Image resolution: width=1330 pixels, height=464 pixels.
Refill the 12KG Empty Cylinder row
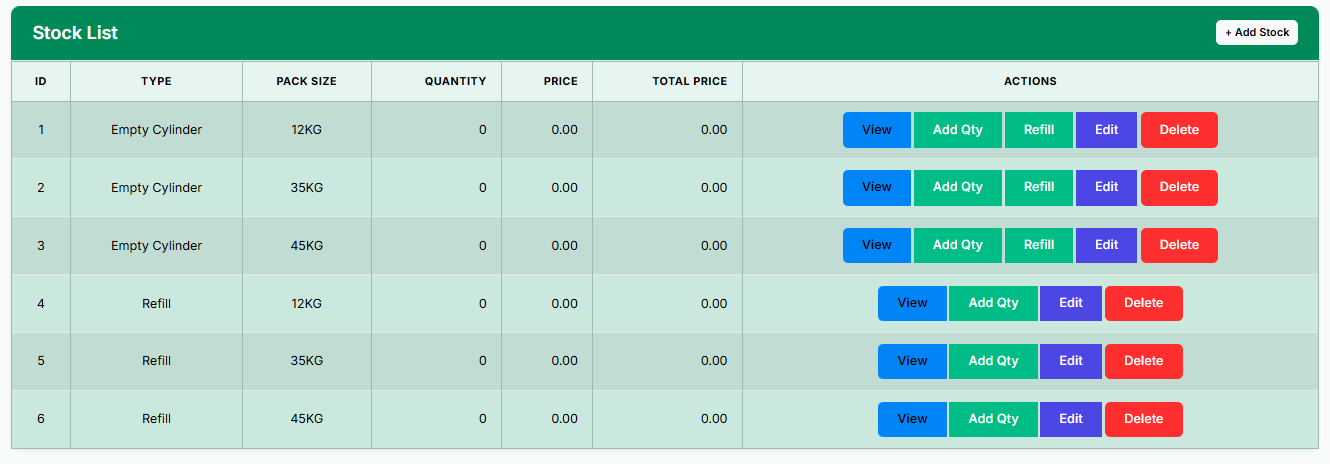(x=1038, y=130)
